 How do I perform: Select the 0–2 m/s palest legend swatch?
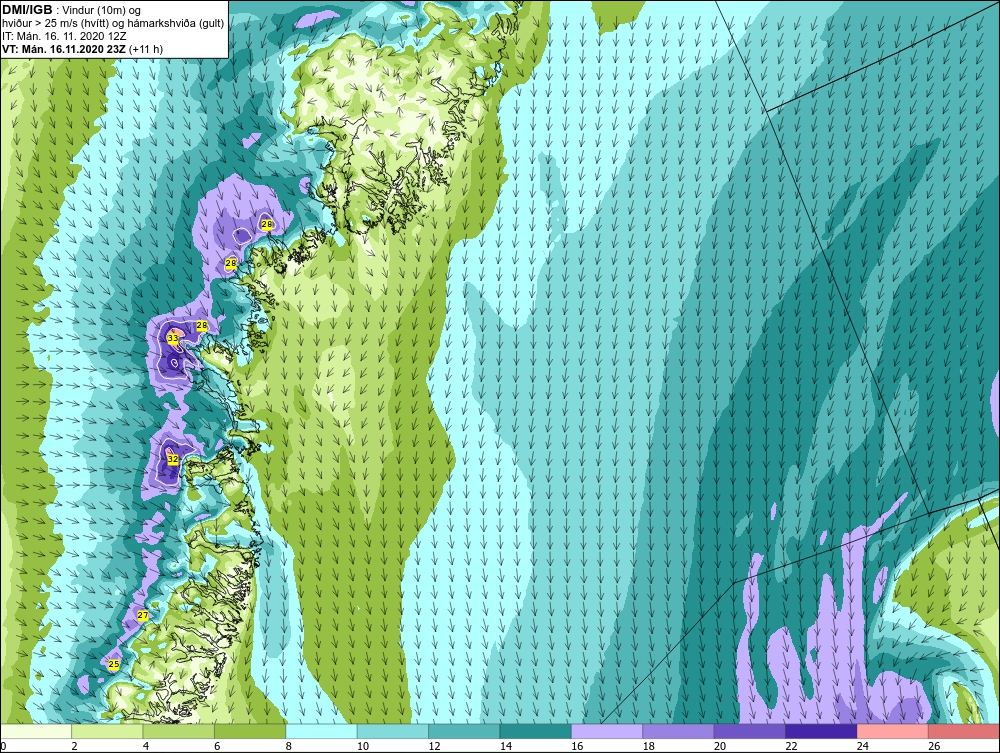click(36, 731)
